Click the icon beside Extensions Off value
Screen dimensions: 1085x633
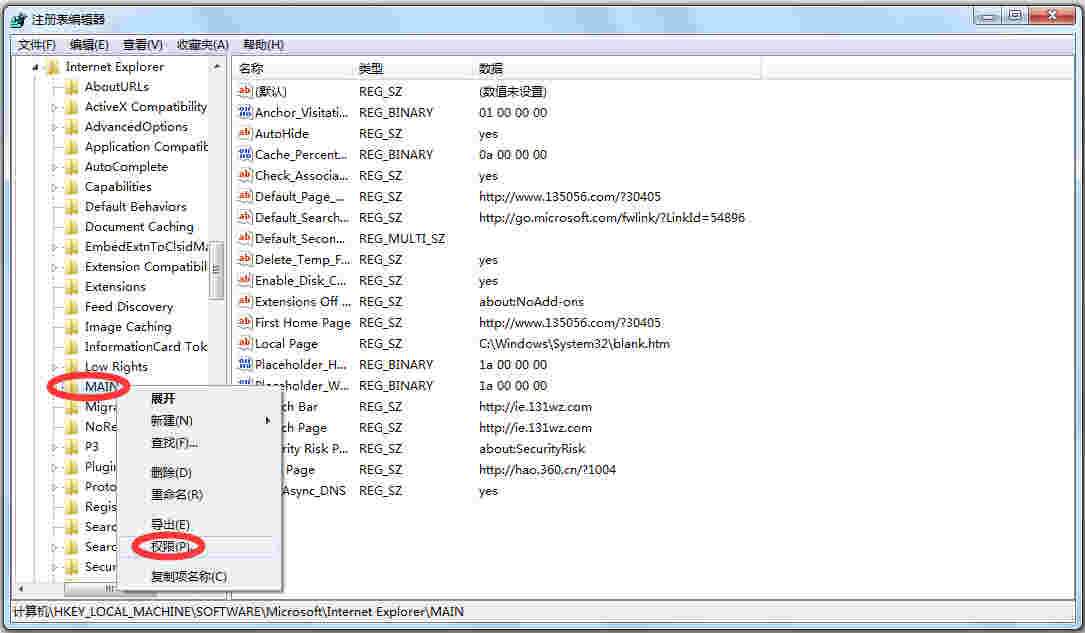click(244, 301)
